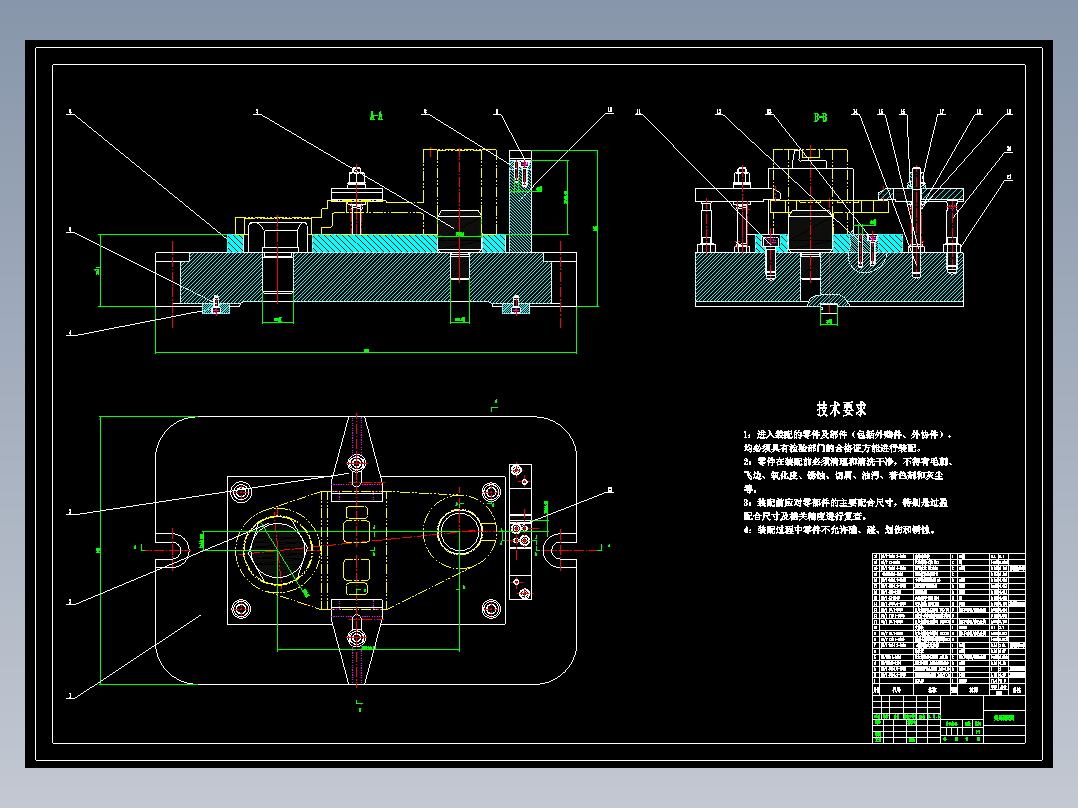Select the 技术要求 heading text
The width and height of the screenshot is (1078, 808).
click(842, 409)
